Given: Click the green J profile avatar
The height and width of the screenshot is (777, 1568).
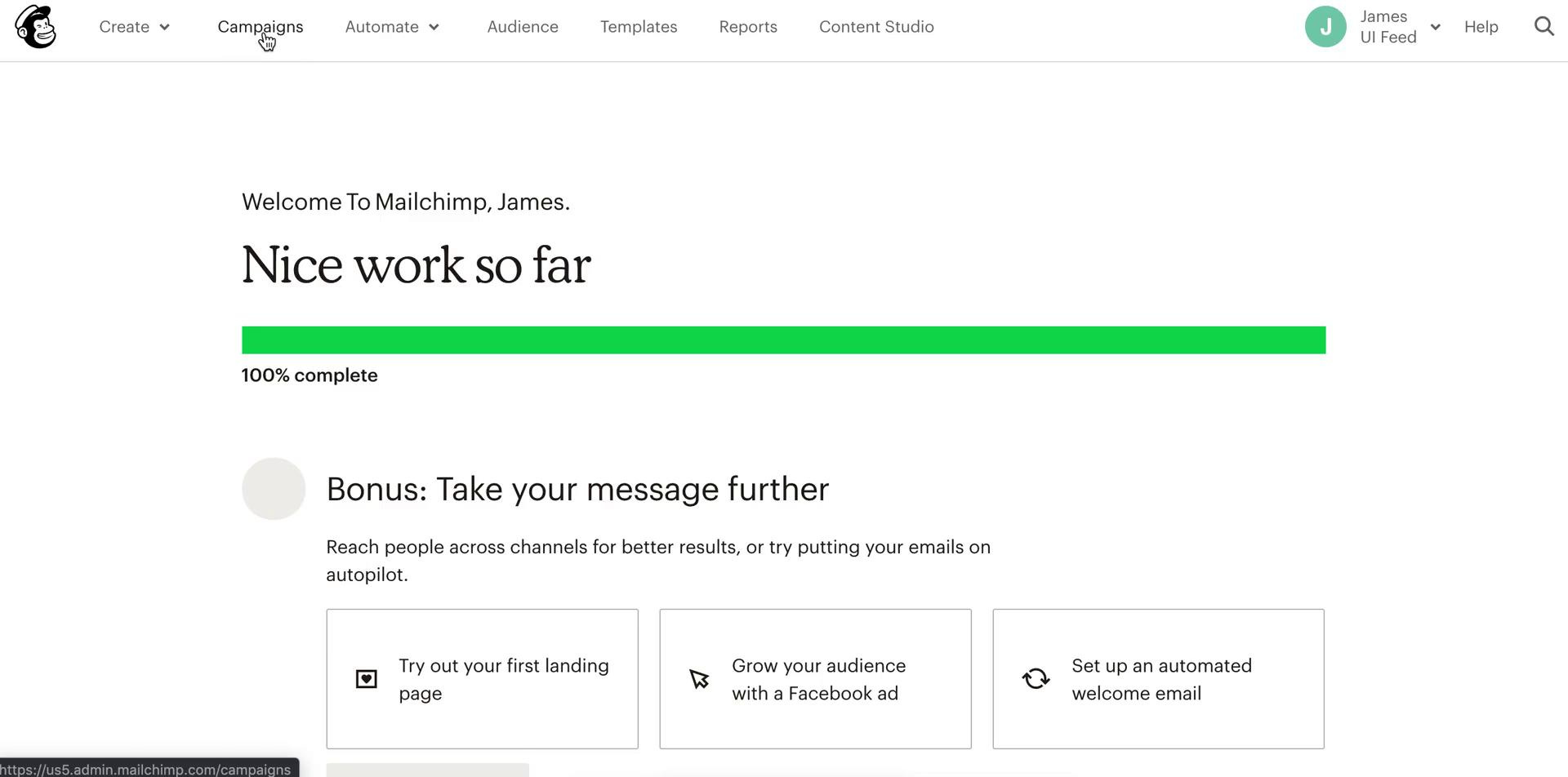Looking at the screenshot, I should tap(1325, 27).
